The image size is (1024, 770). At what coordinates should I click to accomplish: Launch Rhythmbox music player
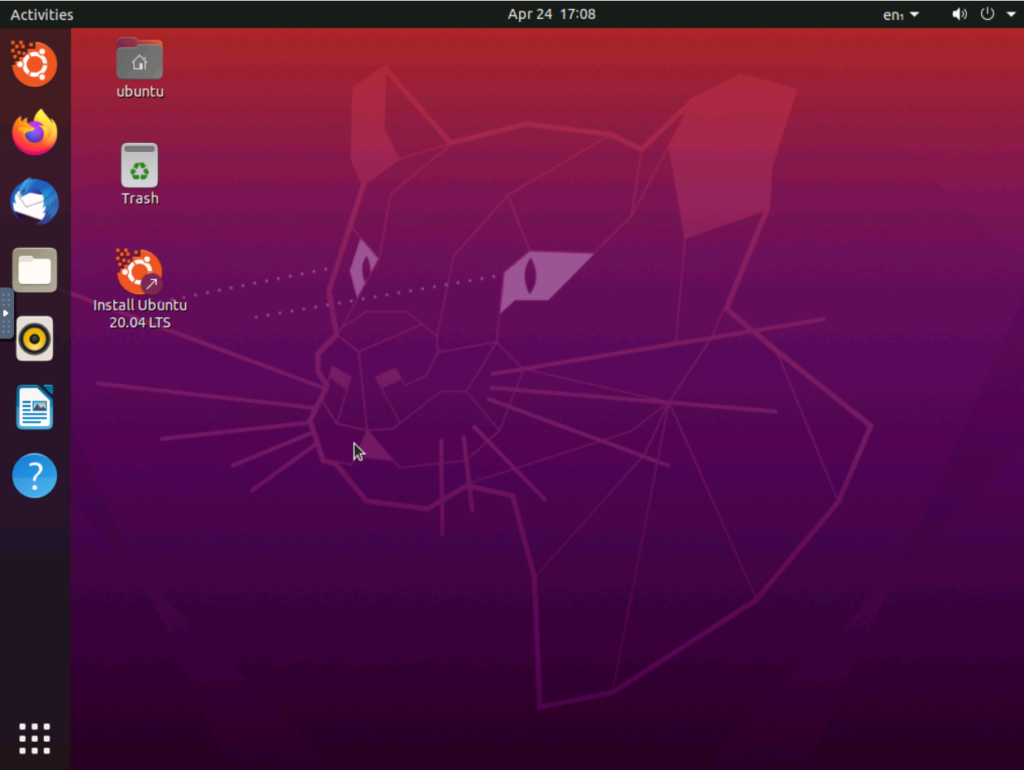click(34, 339)
